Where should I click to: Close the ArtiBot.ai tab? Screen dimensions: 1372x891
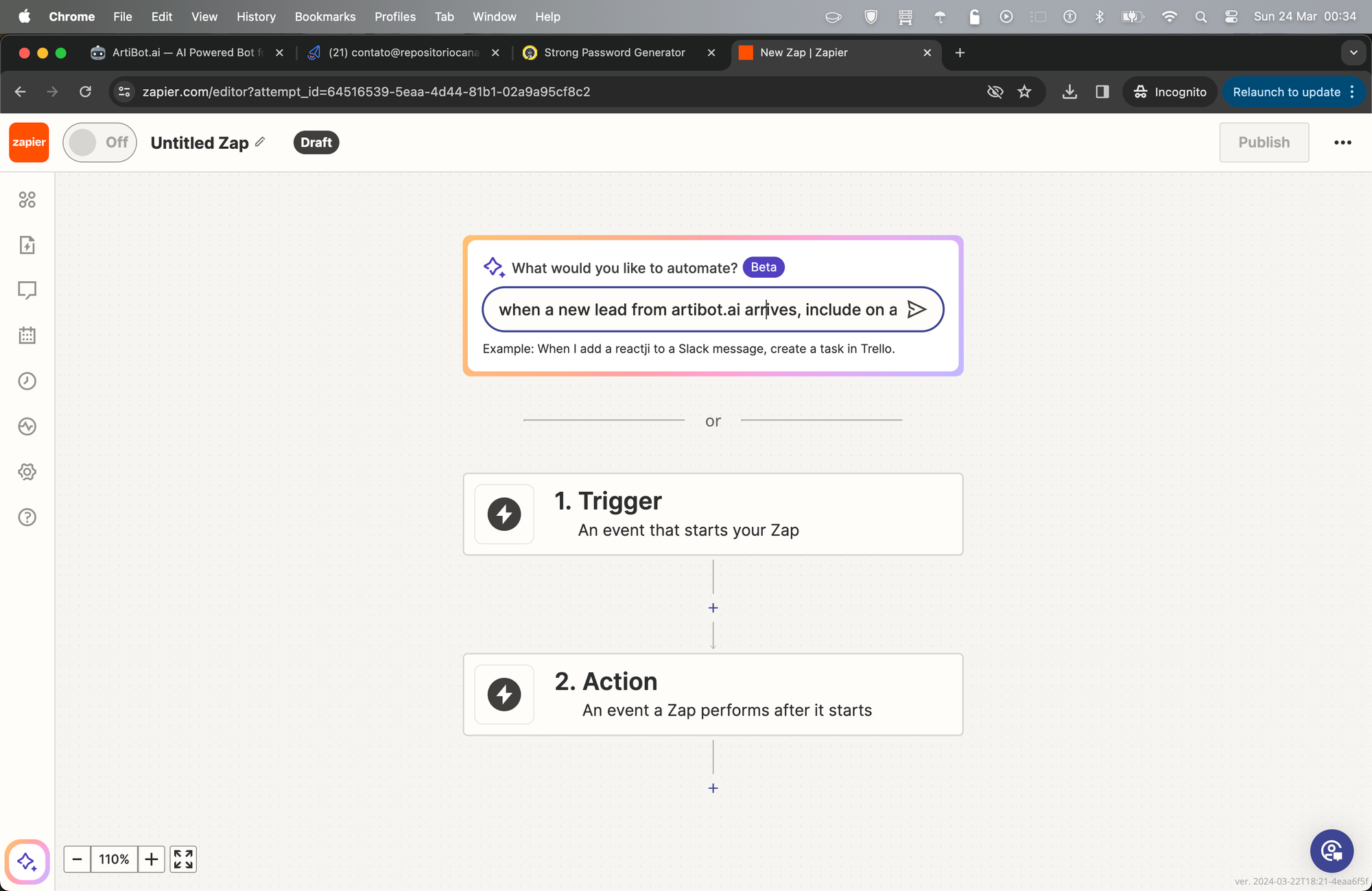pos(279,53)
